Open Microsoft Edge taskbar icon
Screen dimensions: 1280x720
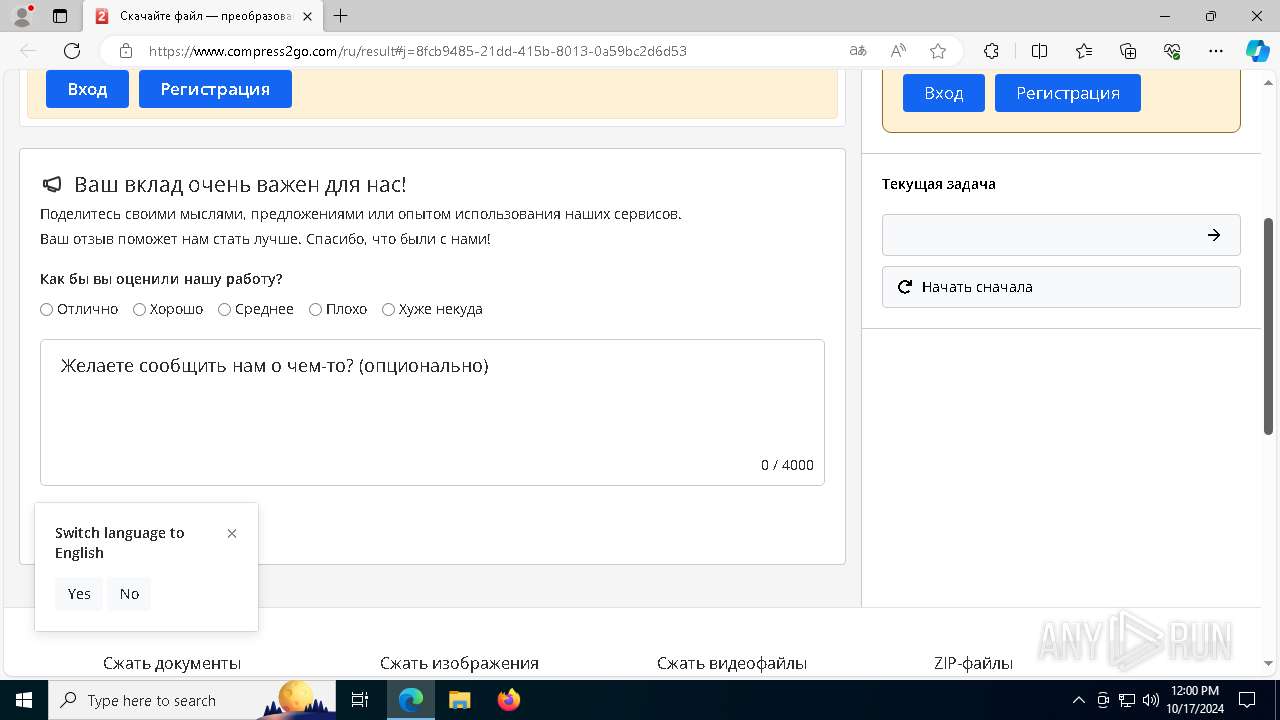point(411,700)
